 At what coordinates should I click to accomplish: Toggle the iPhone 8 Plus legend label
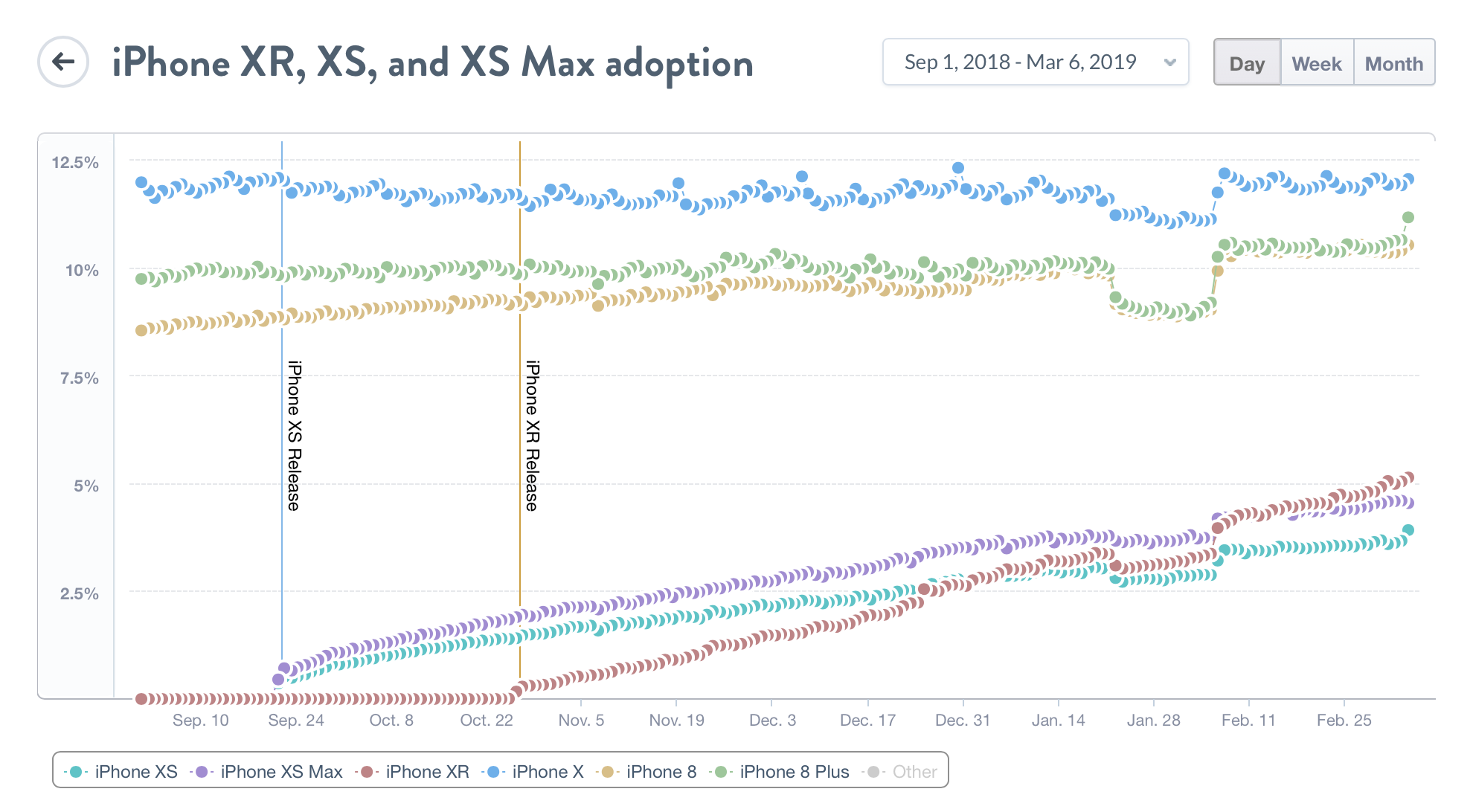(x=794, y=772)
